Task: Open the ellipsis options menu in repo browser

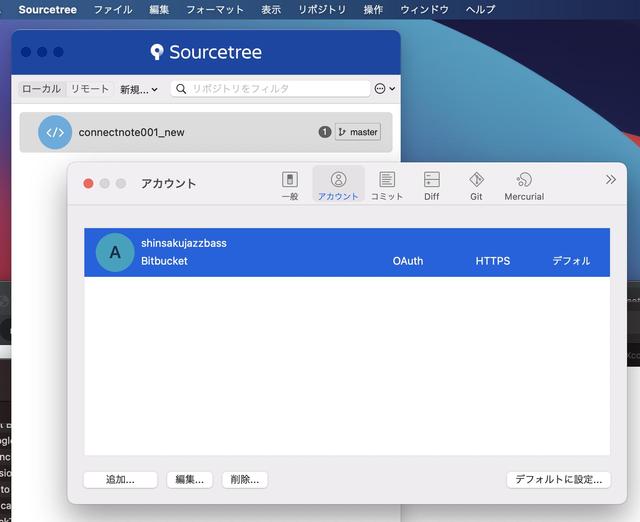Action: (x=384, y=89)
